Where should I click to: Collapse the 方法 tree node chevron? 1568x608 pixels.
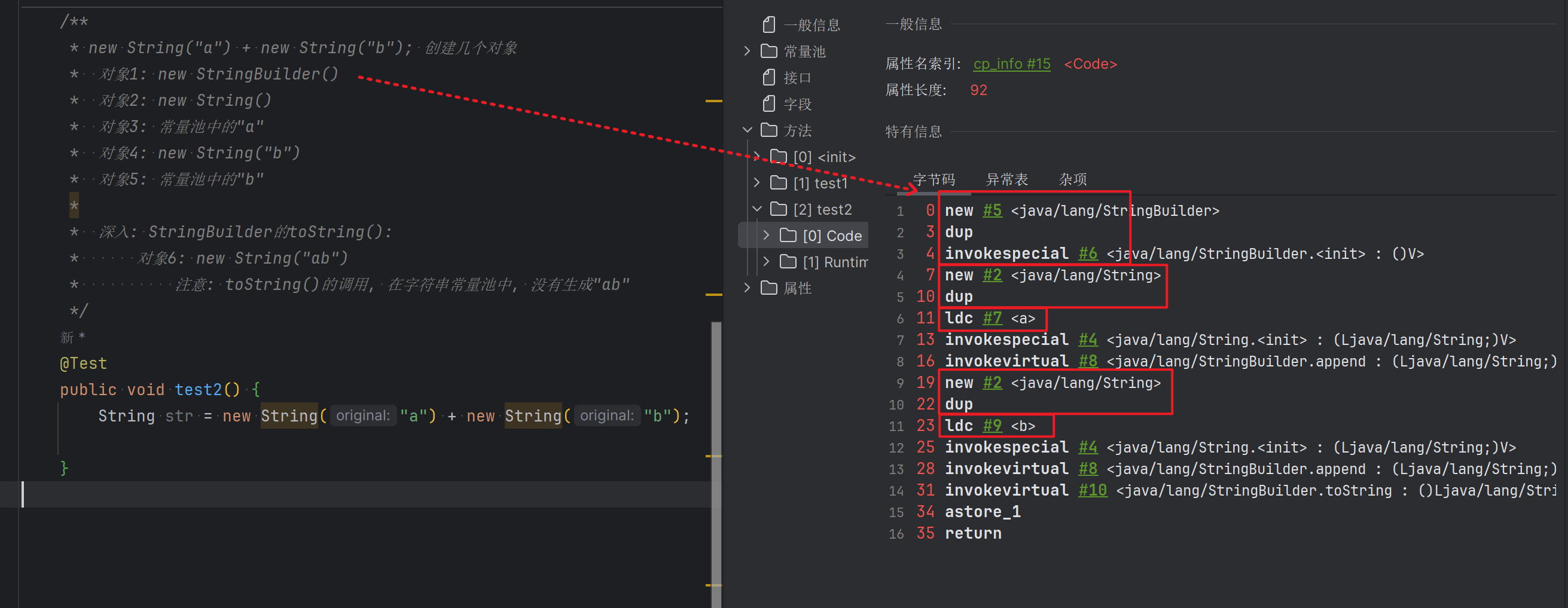click(747, 130)
